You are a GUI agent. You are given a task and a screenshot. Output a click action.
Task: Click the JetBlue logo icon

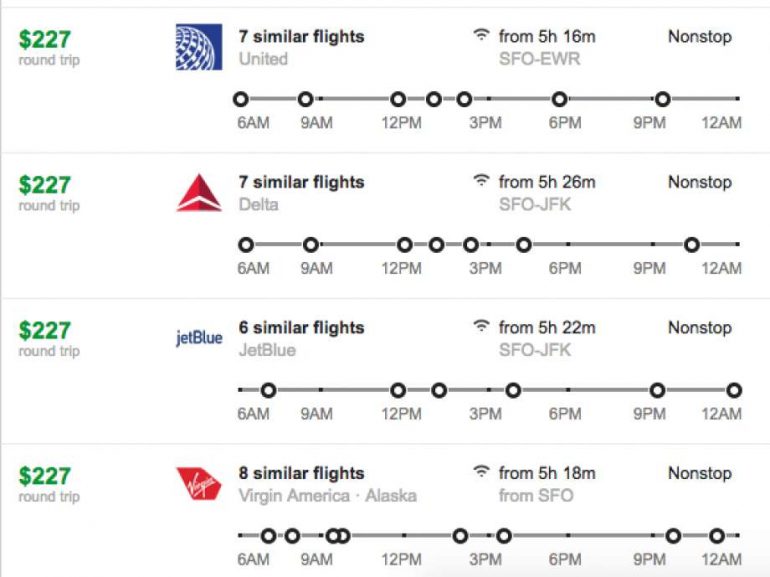click(x=199, y=338)
